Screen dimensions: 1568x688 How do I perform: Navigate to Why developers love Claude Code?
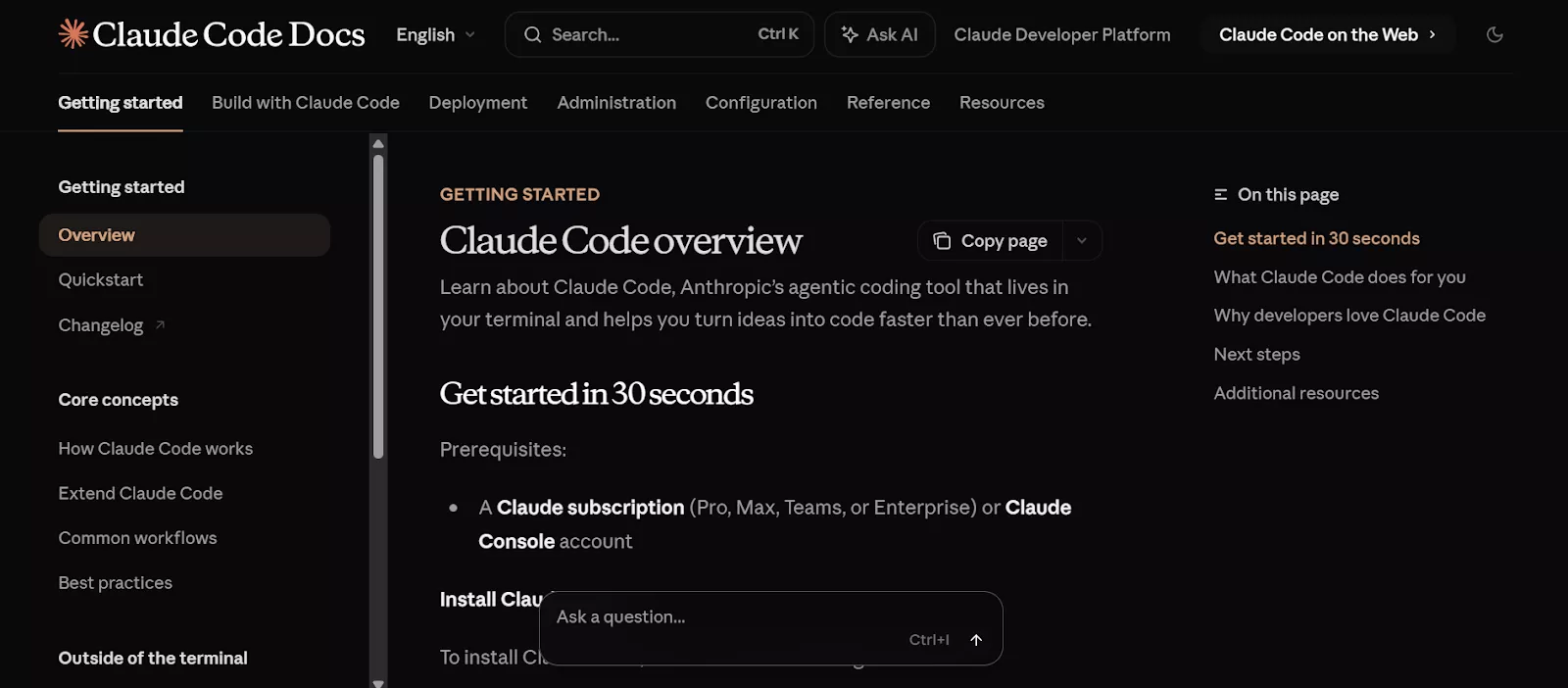point(1349,315)
